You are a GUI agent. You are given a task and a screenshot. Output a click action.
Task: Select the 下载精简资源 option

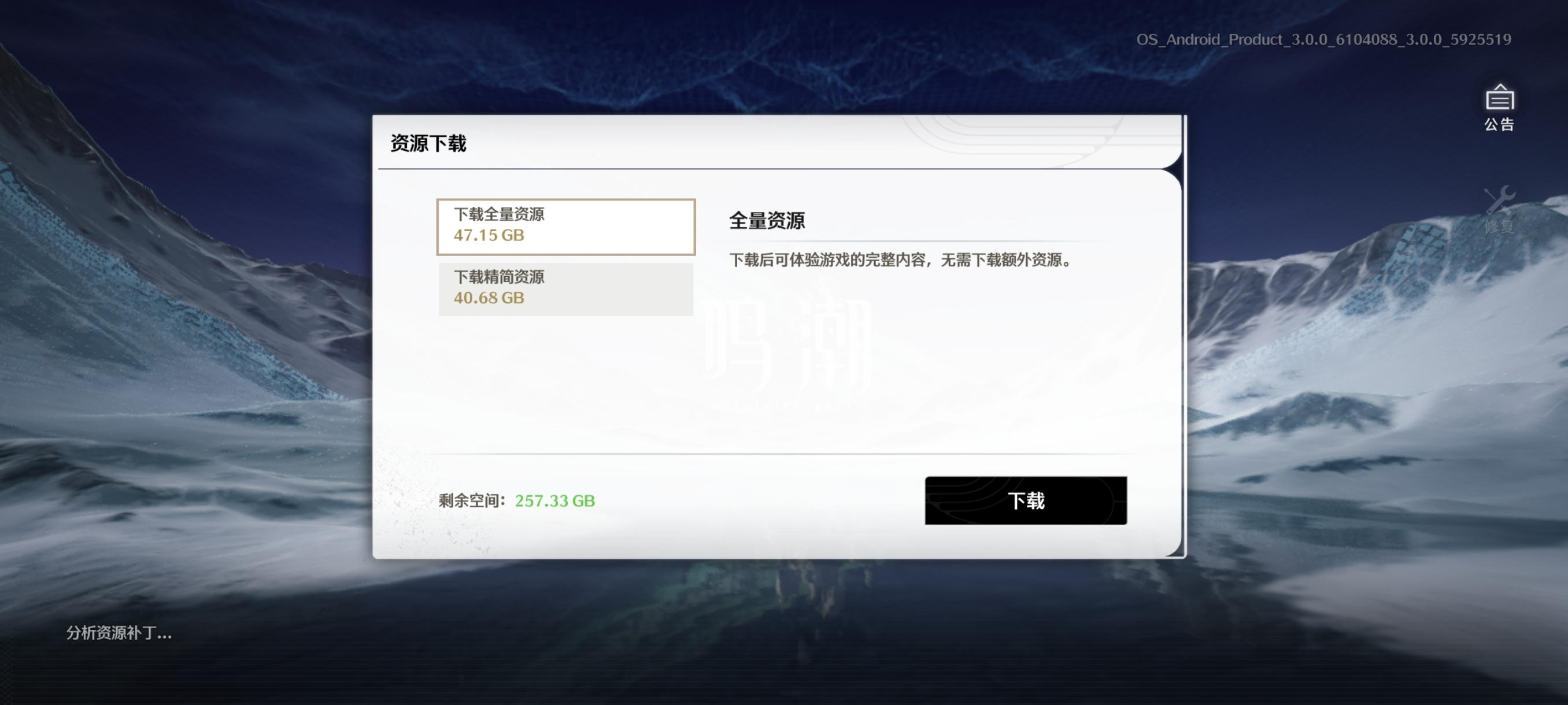click(566, 290)
